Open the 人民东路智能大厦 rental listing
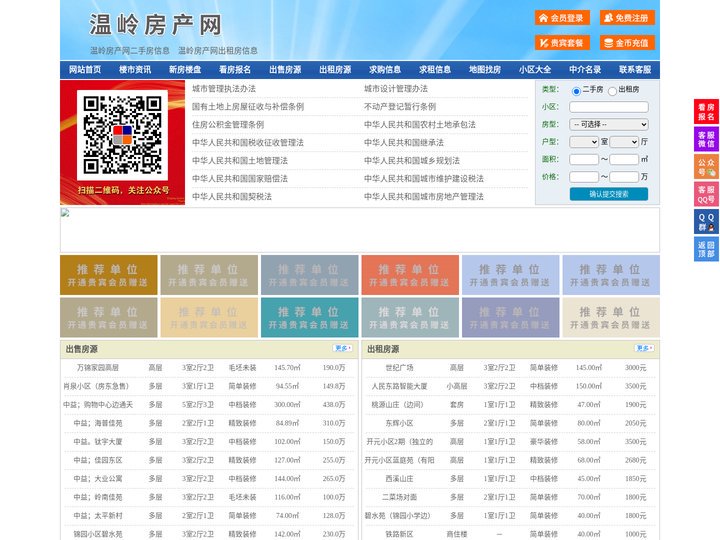 [399, 386]
